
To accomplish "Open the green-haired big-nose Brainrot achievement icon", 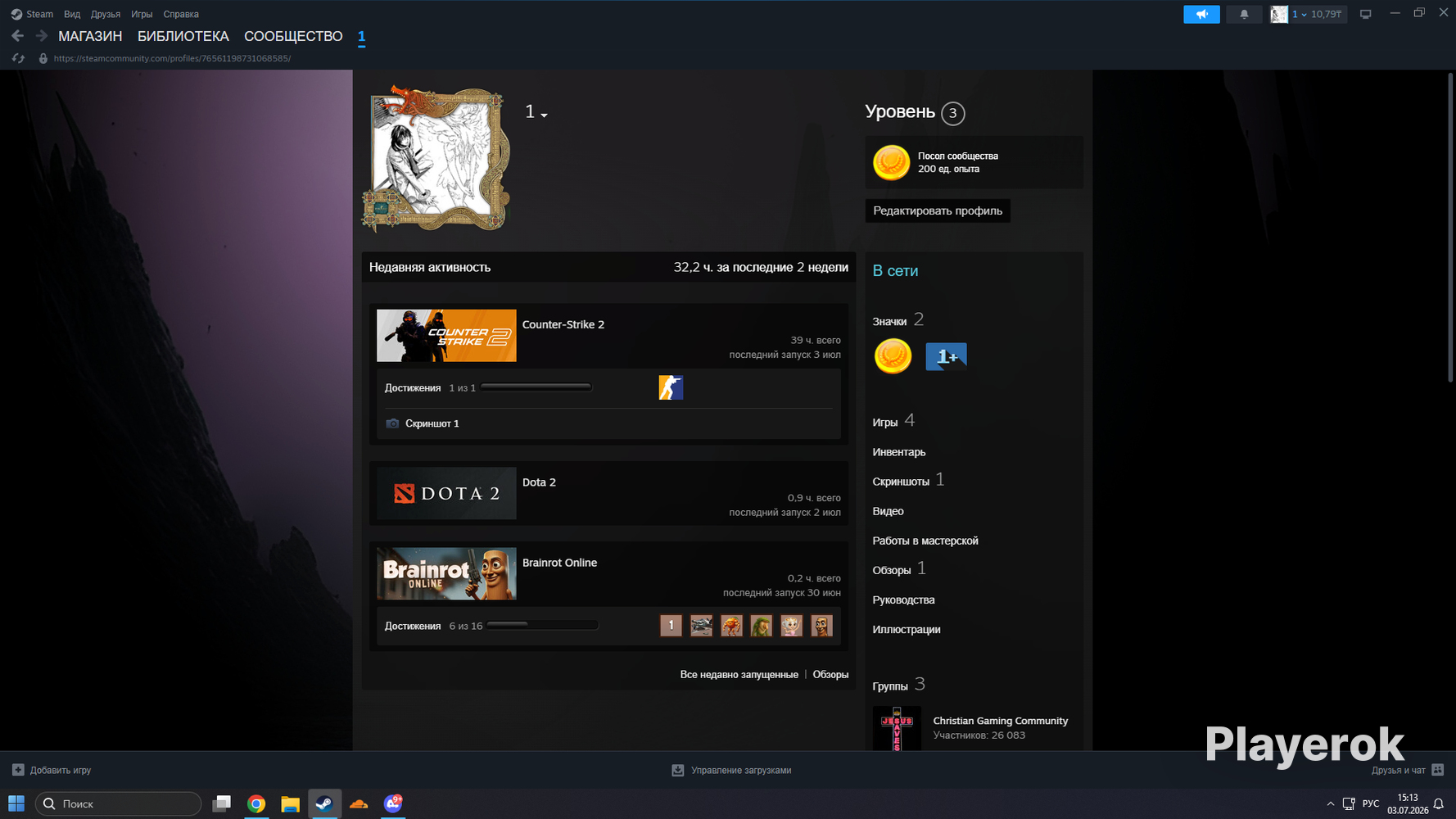I will [762, 626].
